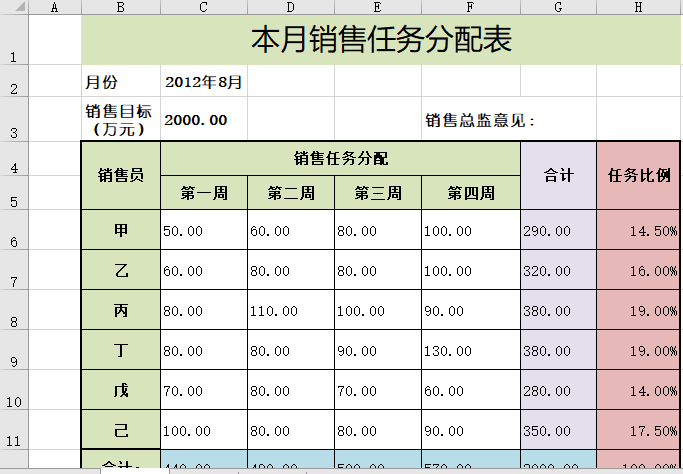The image size is (683, 474).
Task: Click the 任务比例 header cell
Action: 640,175
